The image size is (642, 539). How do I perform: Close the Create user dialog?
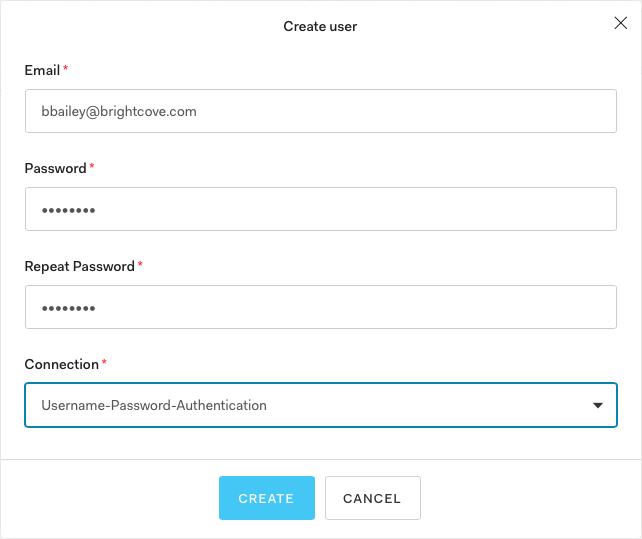click(x=620, y=24)
